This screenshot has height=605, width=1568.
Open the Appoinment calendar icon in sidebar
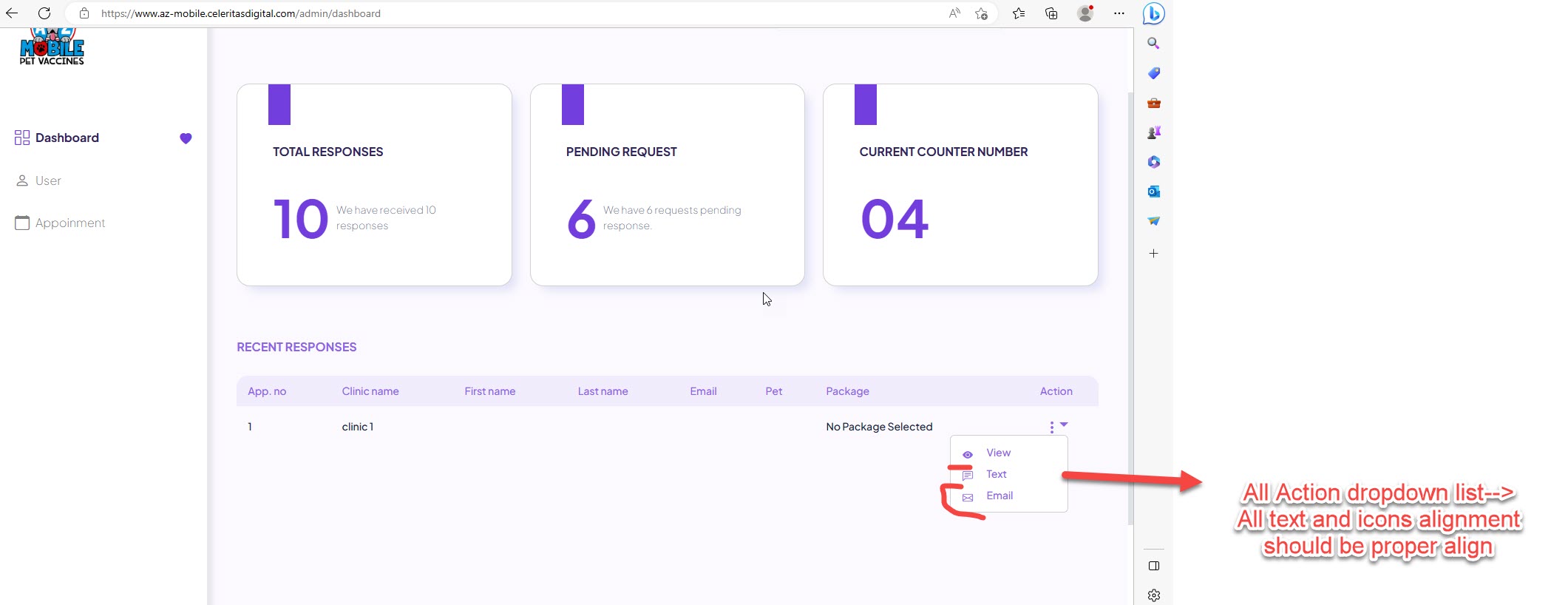(22, 223)
